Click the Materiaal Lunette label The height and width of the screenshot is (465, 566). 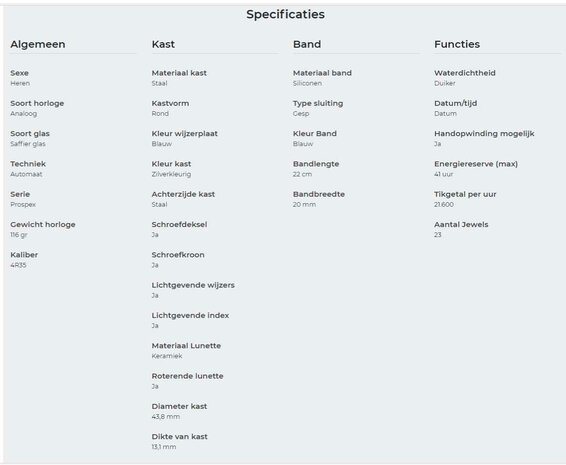[x=186, y=346]
